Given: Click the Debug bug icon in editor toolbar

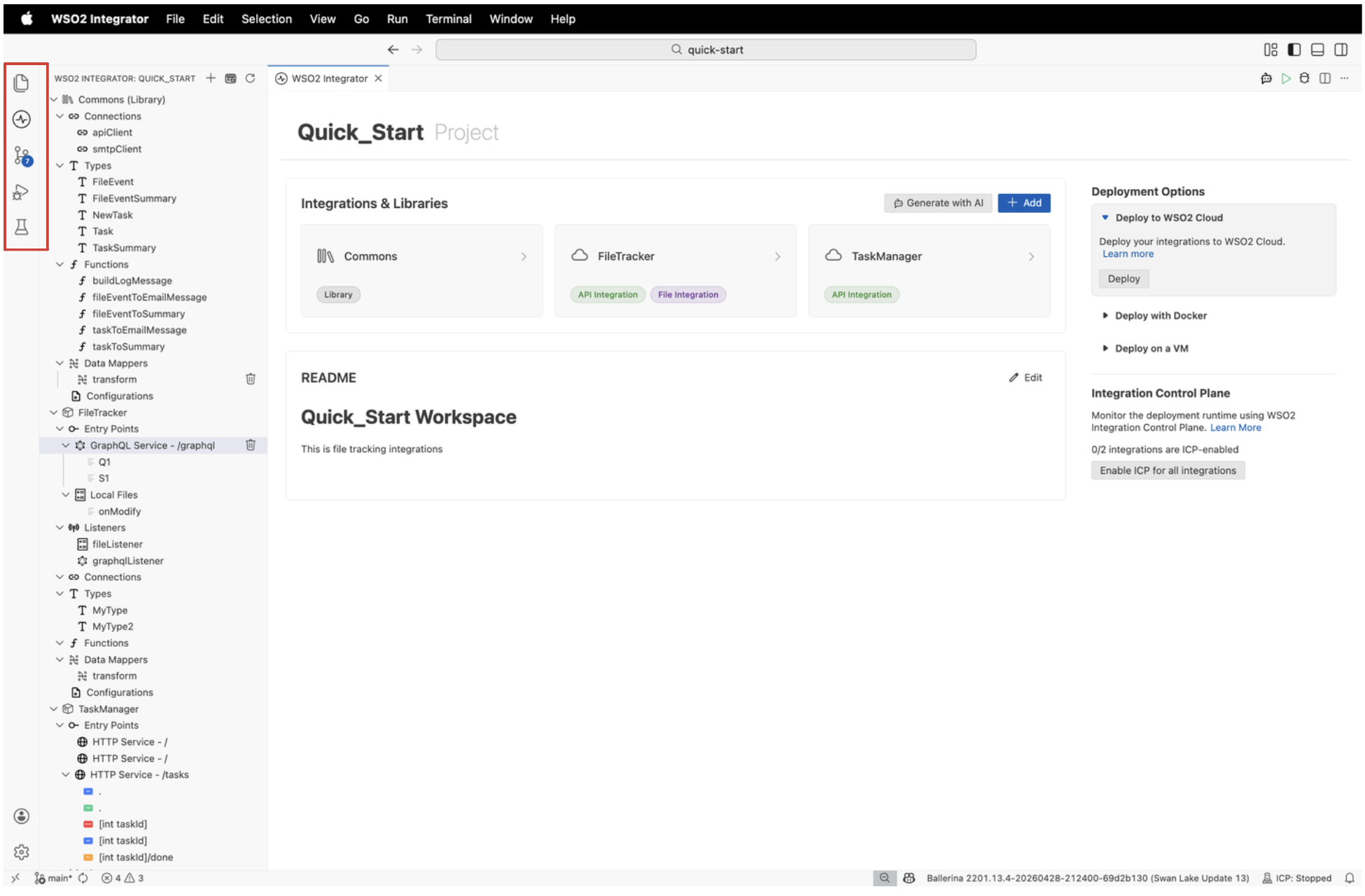Looking at the screenshot, I should point(1305,78).
